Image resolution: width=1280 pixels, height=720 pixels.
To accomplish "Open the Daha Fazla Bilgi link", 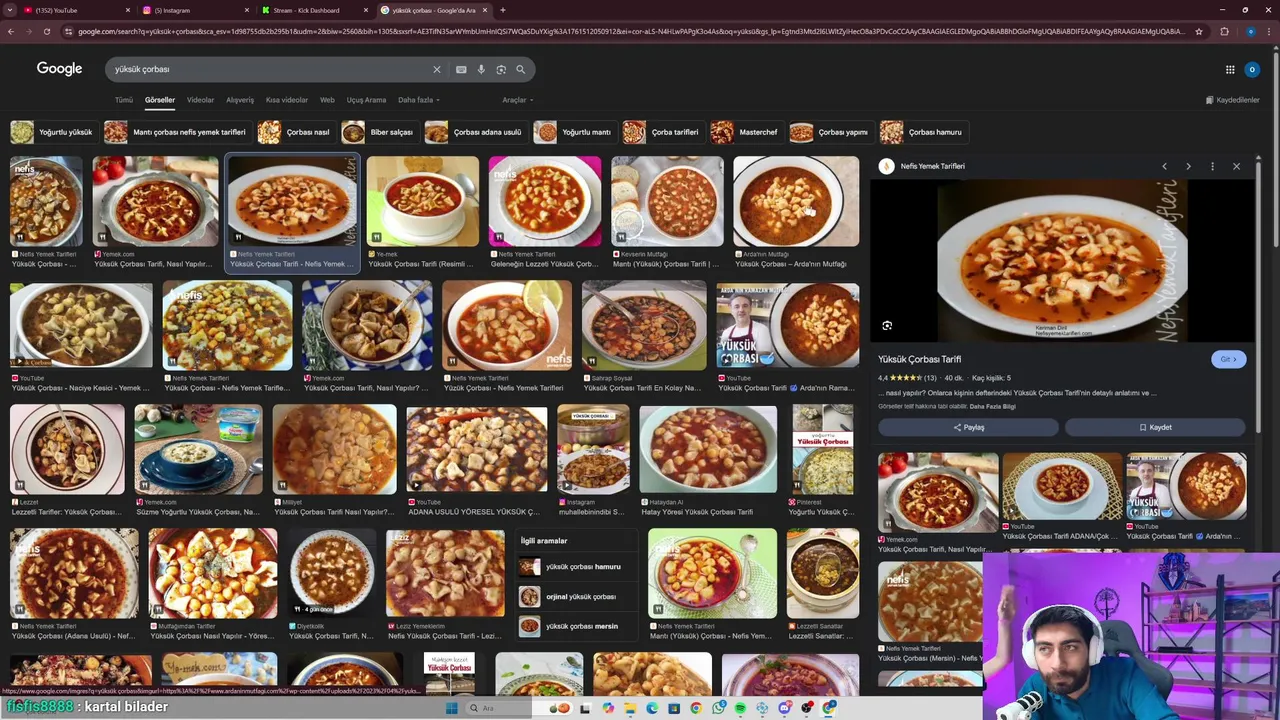I will click(992, 406).
